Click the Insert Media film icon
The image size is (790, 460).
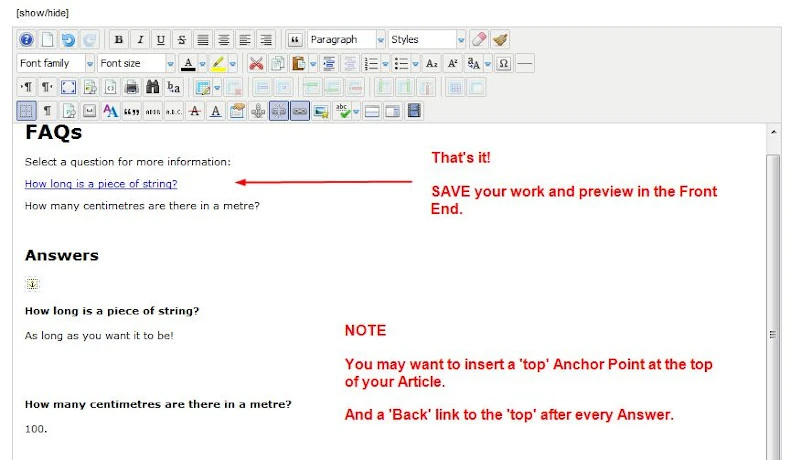(x=414, y=111)
